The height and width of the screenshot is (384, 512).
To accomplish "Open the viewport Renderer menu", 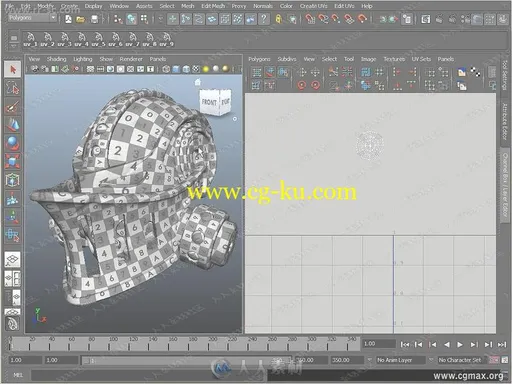I will pyautogui.click(x=131, y=59).
